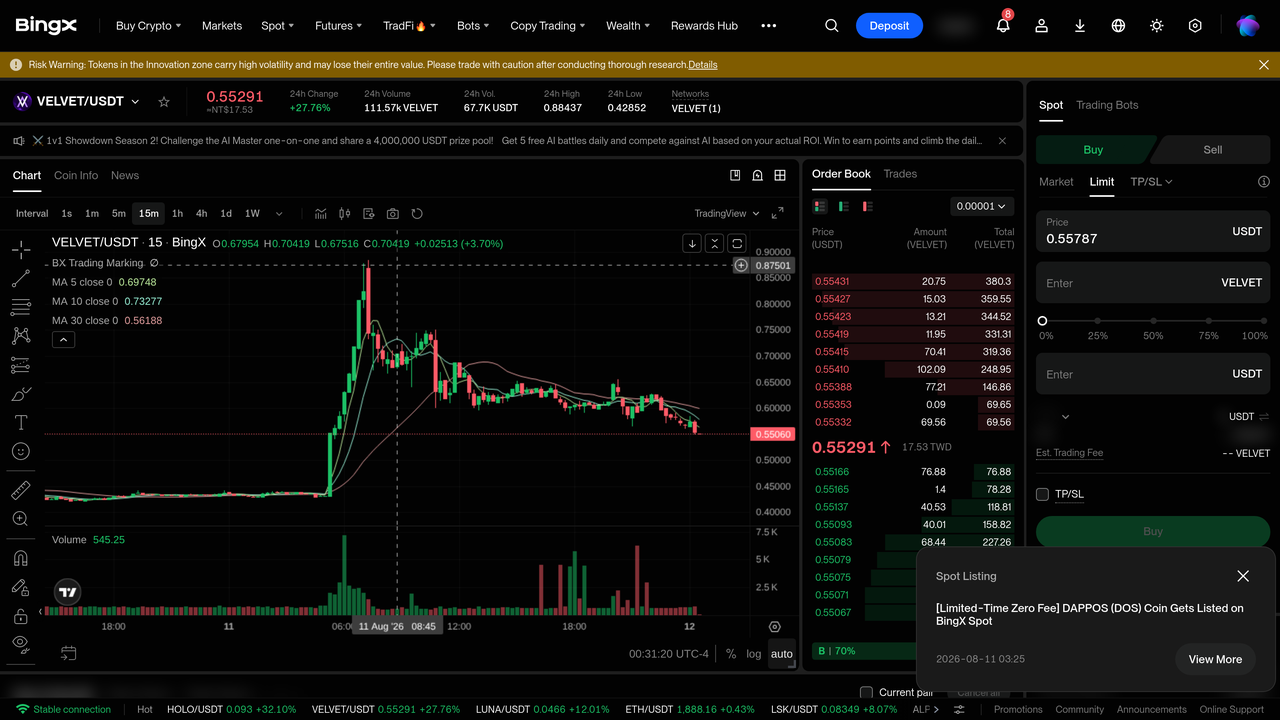Click the chart settings gear near time axis
This screenshot has width=1280, height=720.
(775, 627)
